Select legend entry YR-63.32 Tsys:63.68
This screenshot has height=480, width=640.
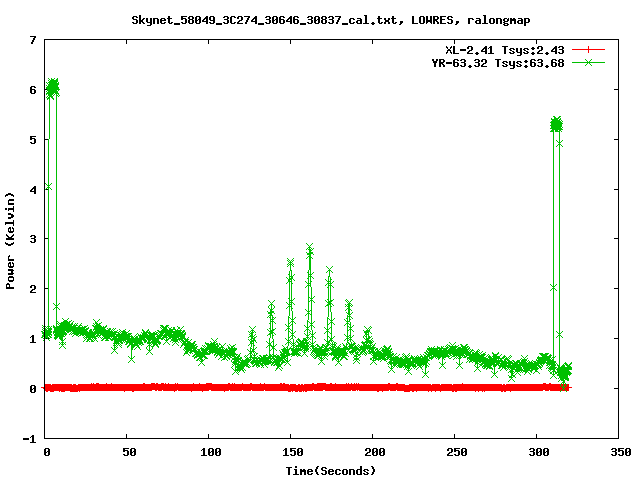pos(498,63)
